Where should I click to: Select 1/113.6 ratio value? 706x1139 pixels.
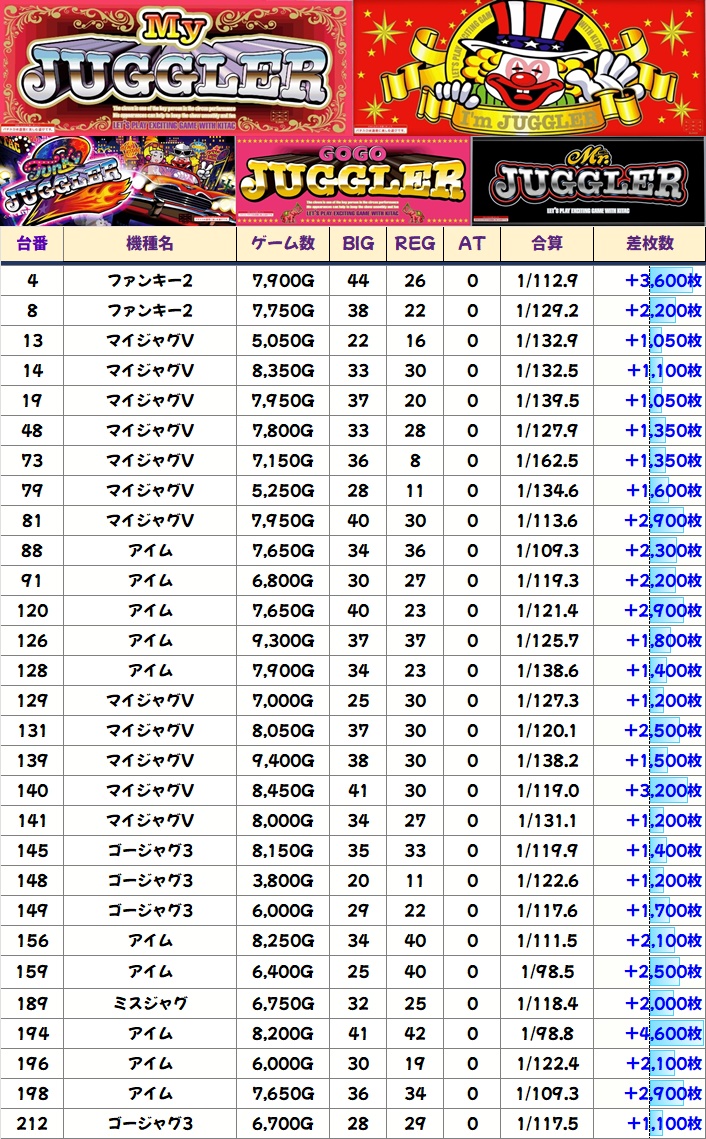point(548,521)
